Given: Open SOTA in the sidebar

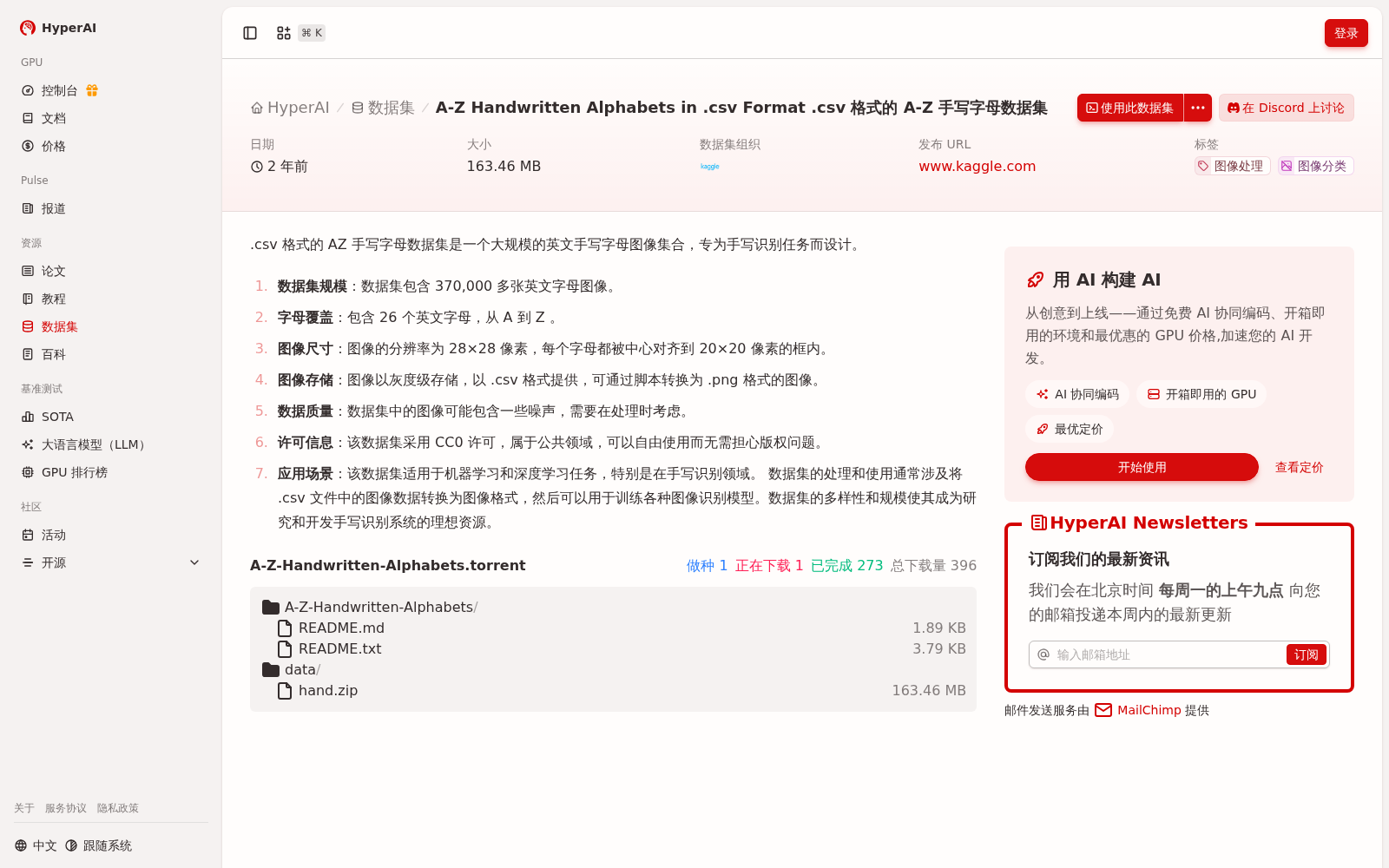Looking at the screenshot, I should pos(57,417).
